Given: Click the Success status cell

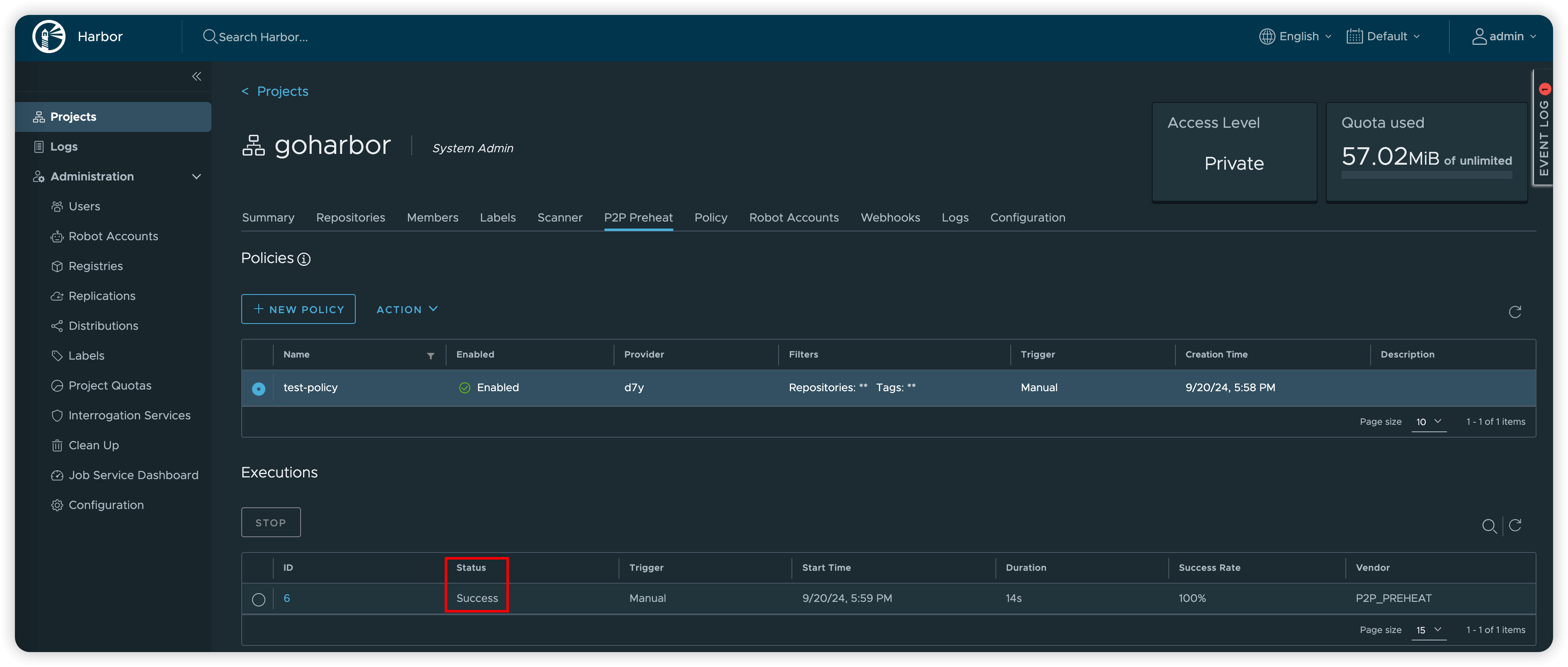Looking at the screenshot, I should click(x=477, y=598).
